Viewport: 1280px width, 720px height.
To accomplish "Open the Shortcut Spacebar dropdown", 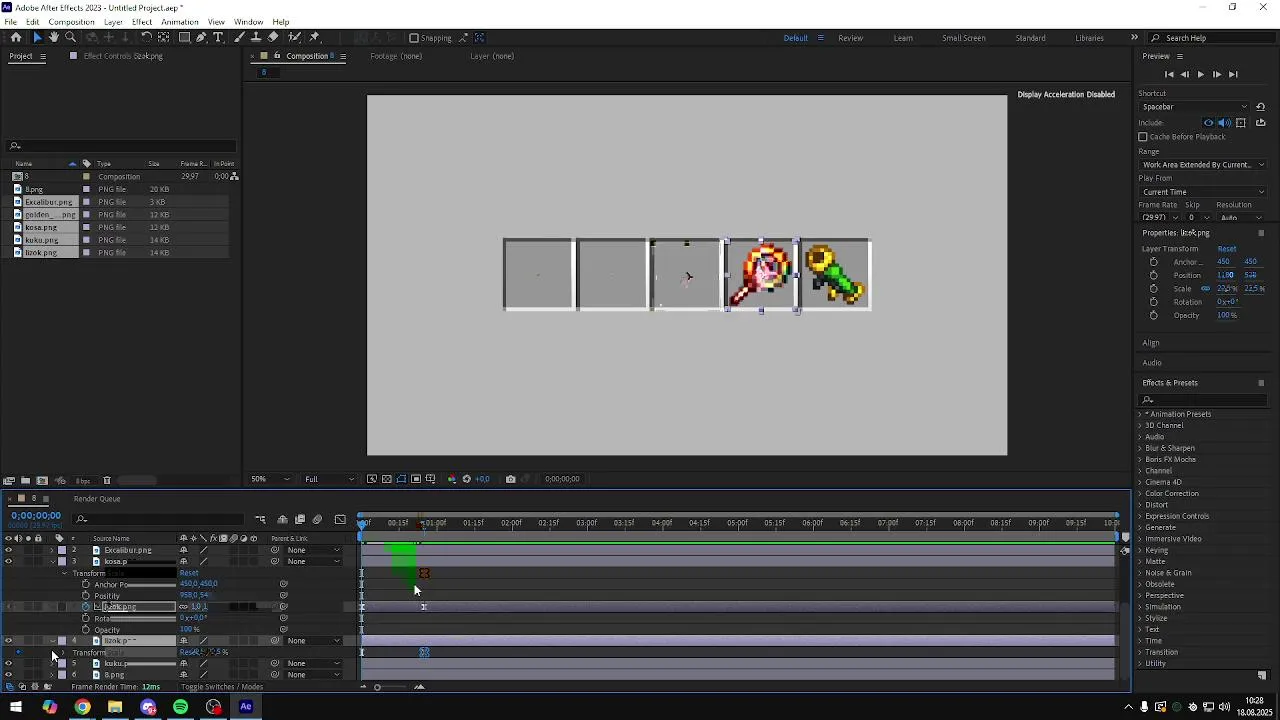I will coord(1194,107).
